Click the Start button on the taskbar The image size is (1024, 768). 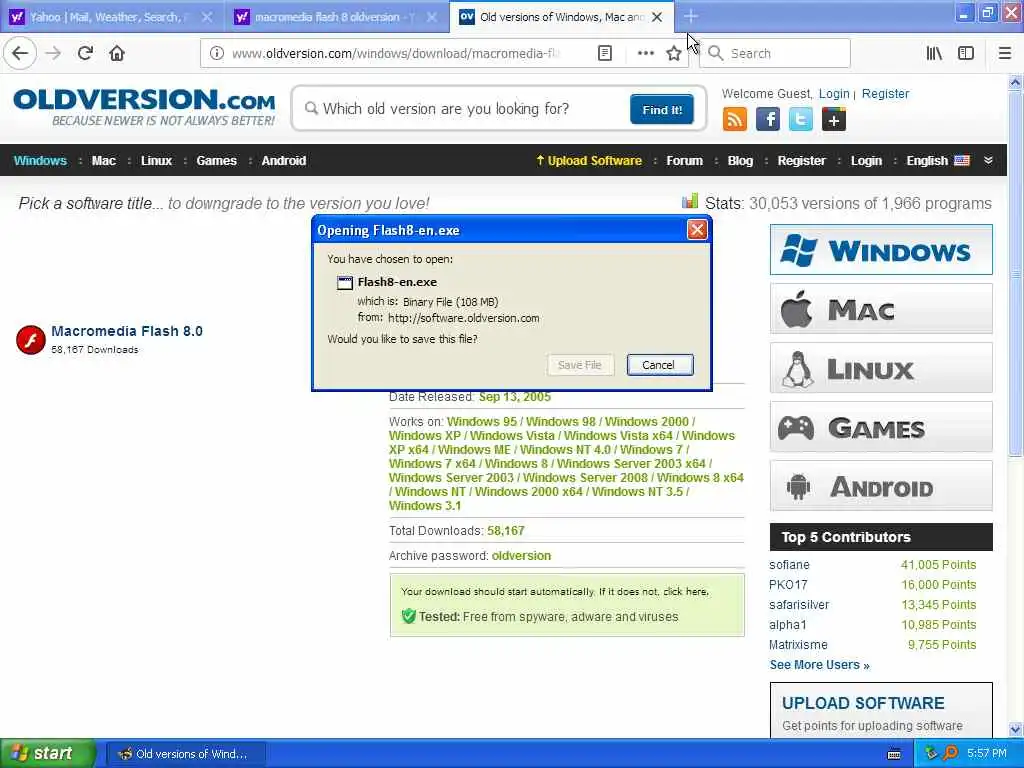coord(47,754)
